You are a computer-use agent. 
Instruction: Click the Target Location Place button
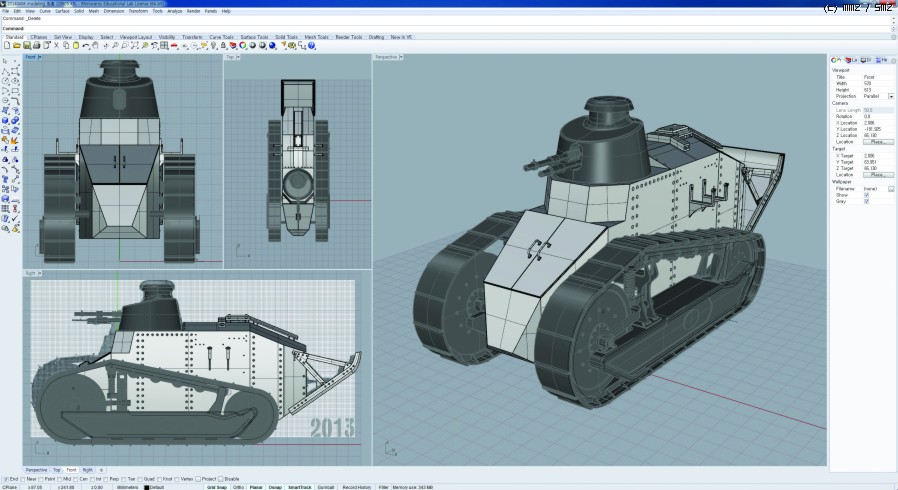pyautogui.click(x=878, y=175)
